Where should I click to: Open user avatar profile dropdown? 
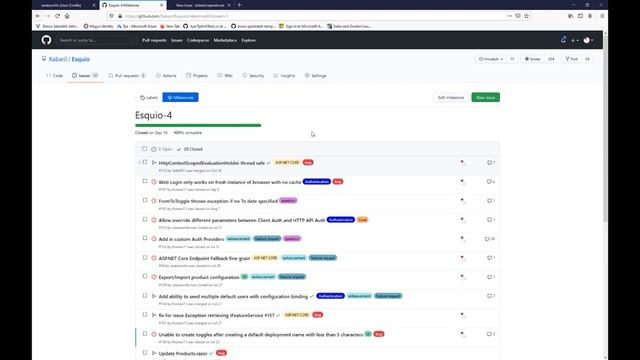point(589,40)
